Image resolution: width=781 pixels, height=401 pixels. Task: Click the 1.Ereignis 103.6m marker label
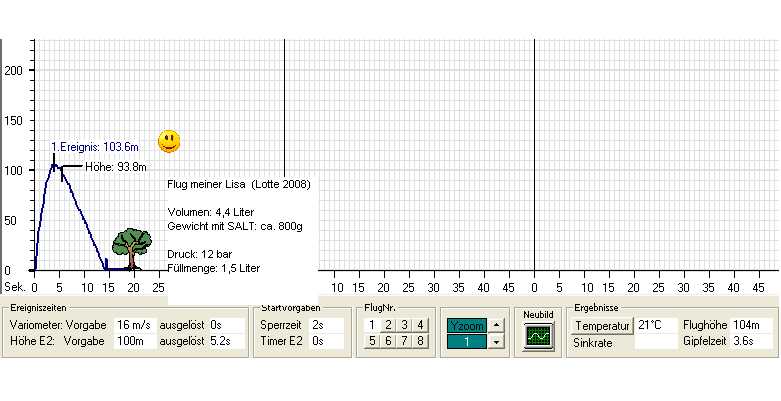coord(94,146)
